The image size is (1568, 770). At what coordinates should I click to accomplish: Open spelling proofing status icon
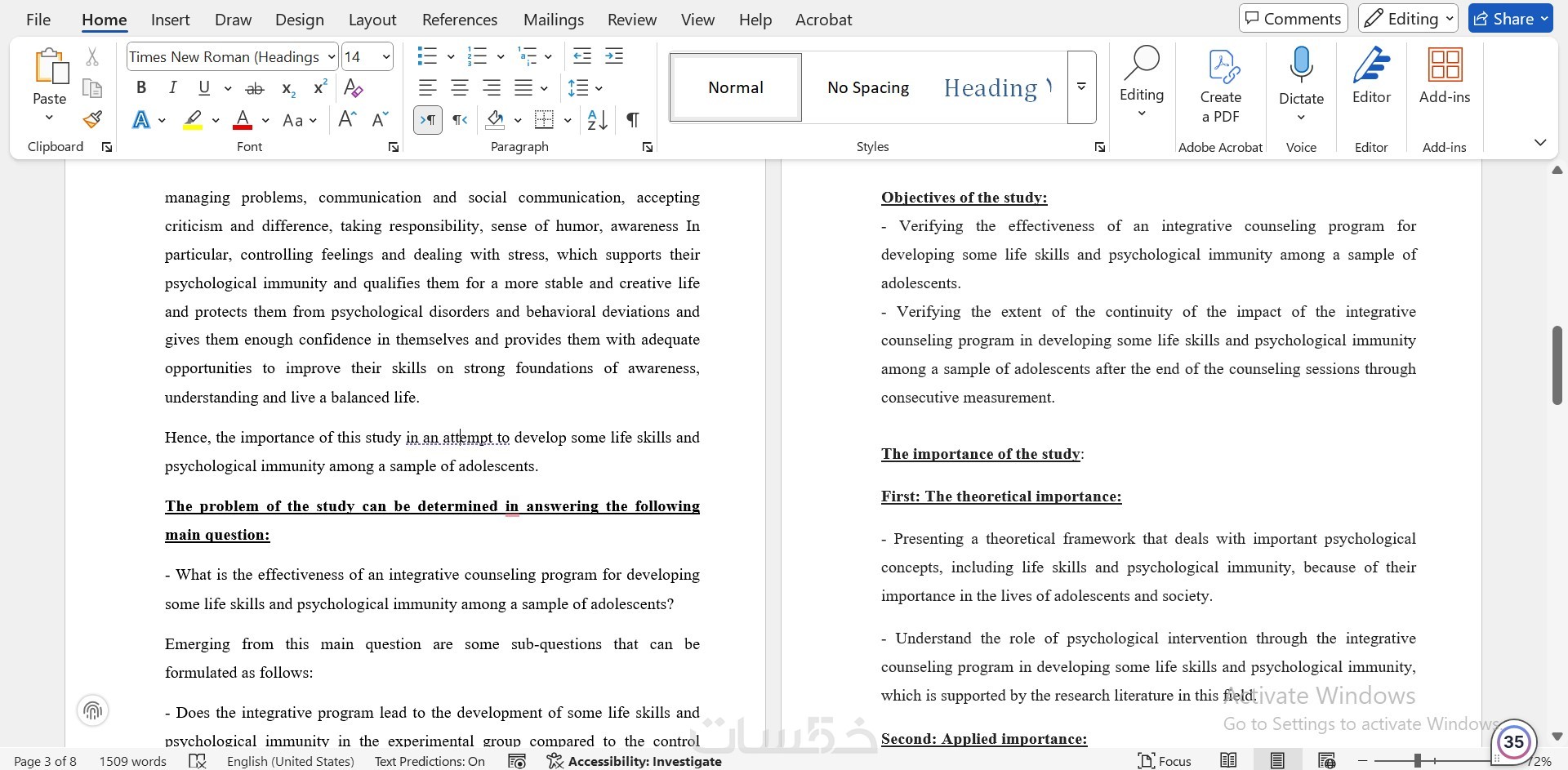[197, 761]
